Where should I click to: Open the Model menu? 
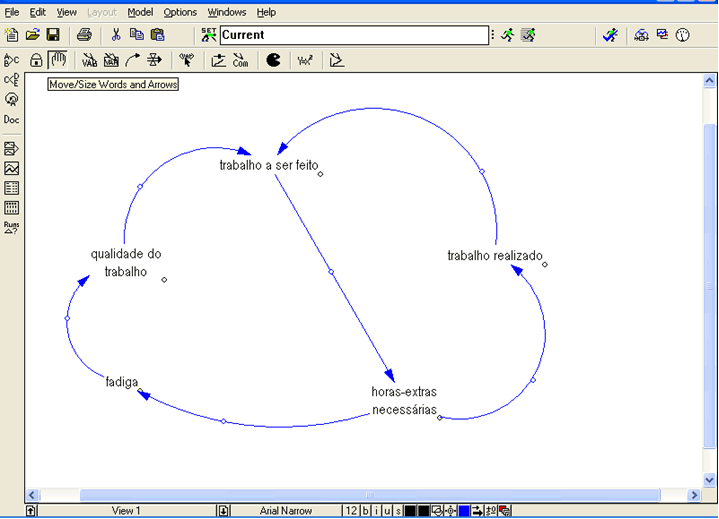(x=140, y=12)
